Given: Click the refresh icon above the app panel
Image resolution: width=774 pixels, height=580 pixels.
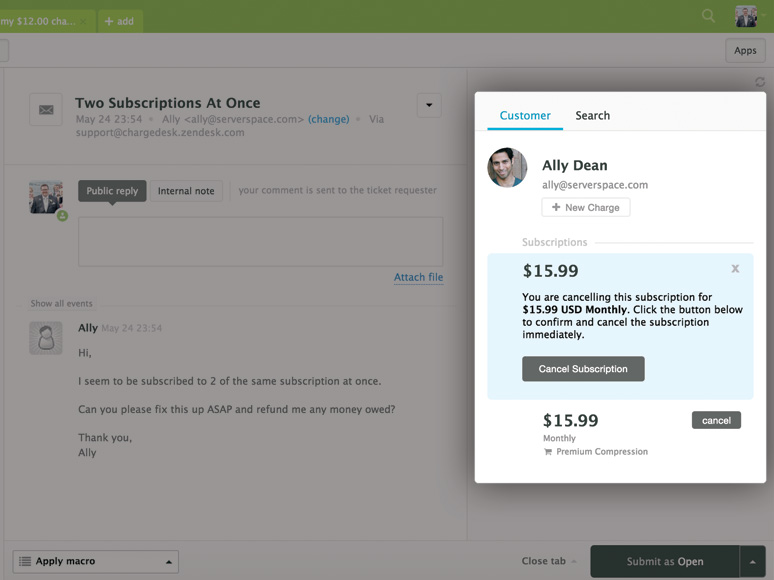Looking at the screenshot, I should pos(760,82).
